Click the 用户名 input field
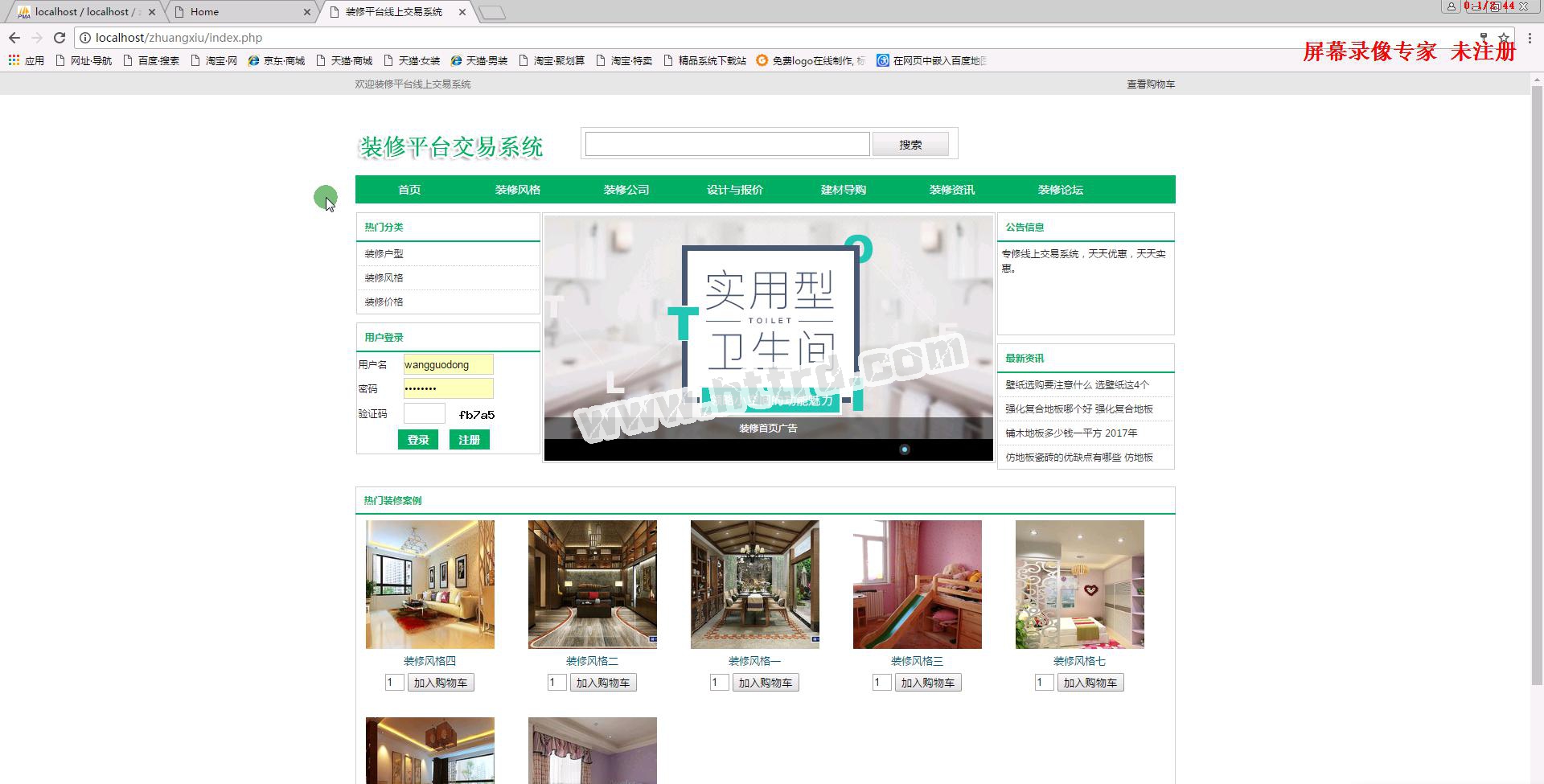 pos(448,364)
